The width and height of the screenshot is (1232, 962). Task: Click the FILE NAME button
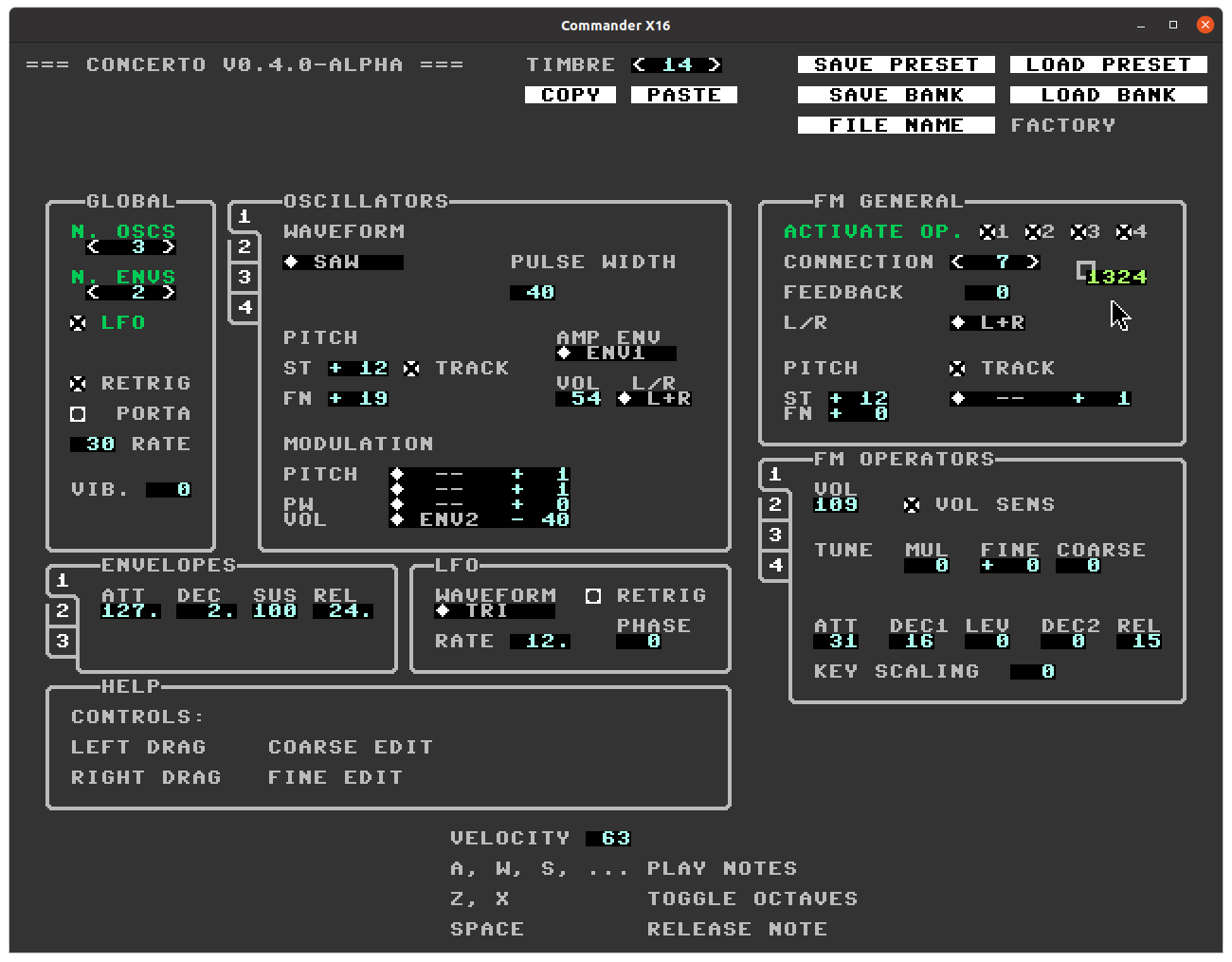point(897,125)
